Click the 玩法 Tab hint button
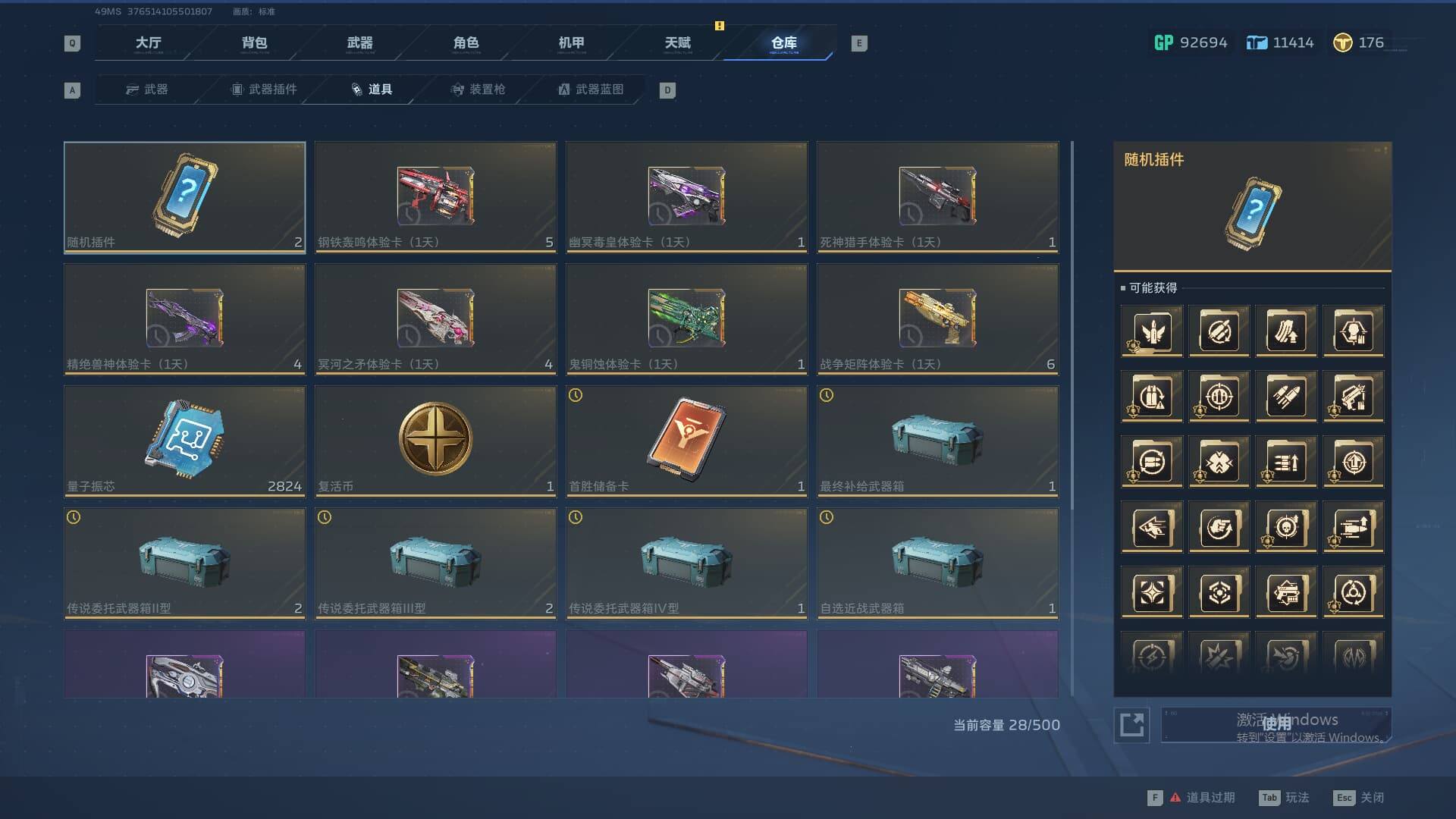 tap(1284, 798)
